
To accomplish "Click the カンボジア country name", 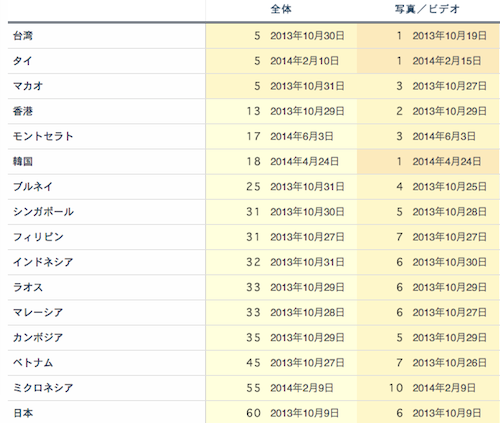I will tap(38, 338).
